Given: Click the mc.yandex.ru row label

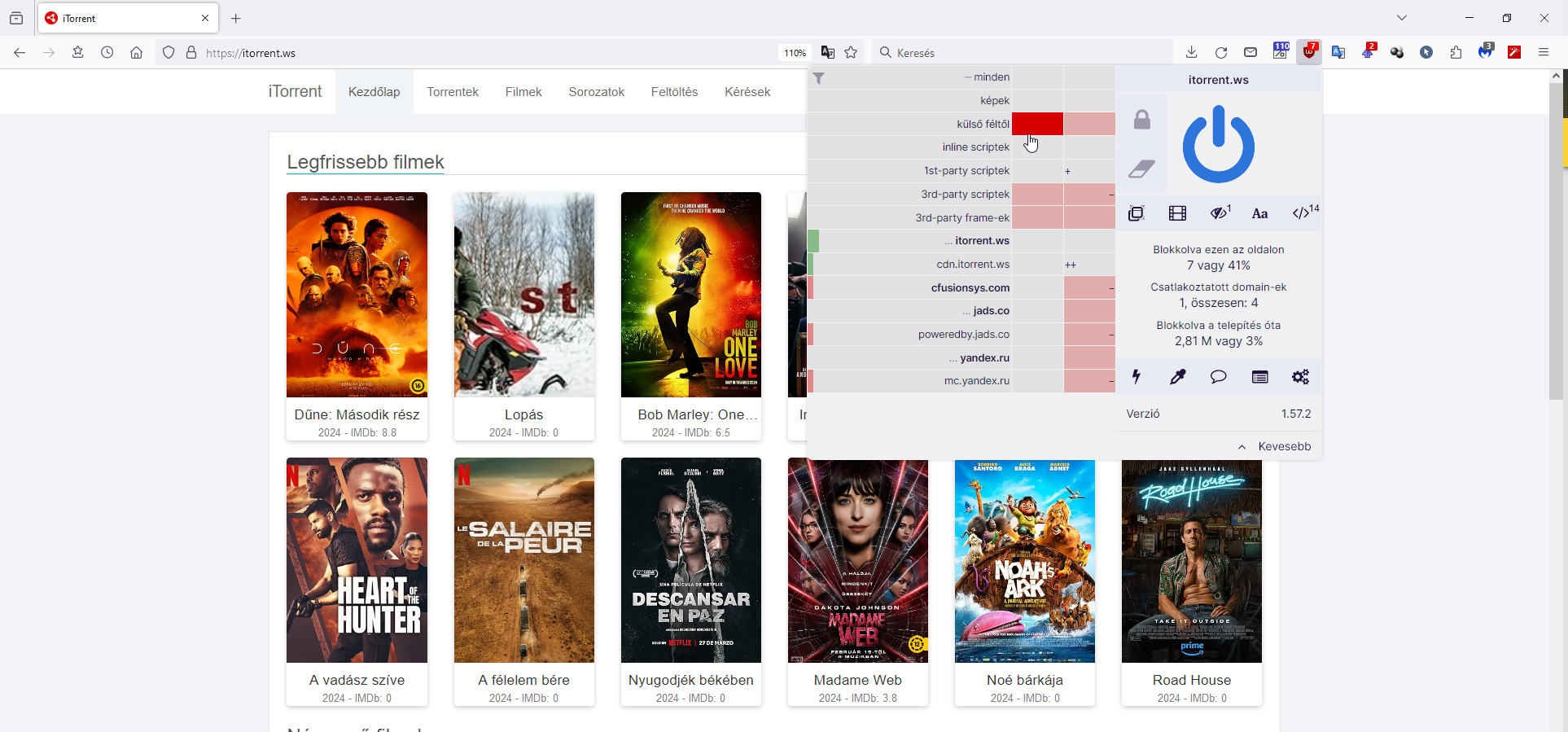Looking at the screenshot, I should 977,381.
